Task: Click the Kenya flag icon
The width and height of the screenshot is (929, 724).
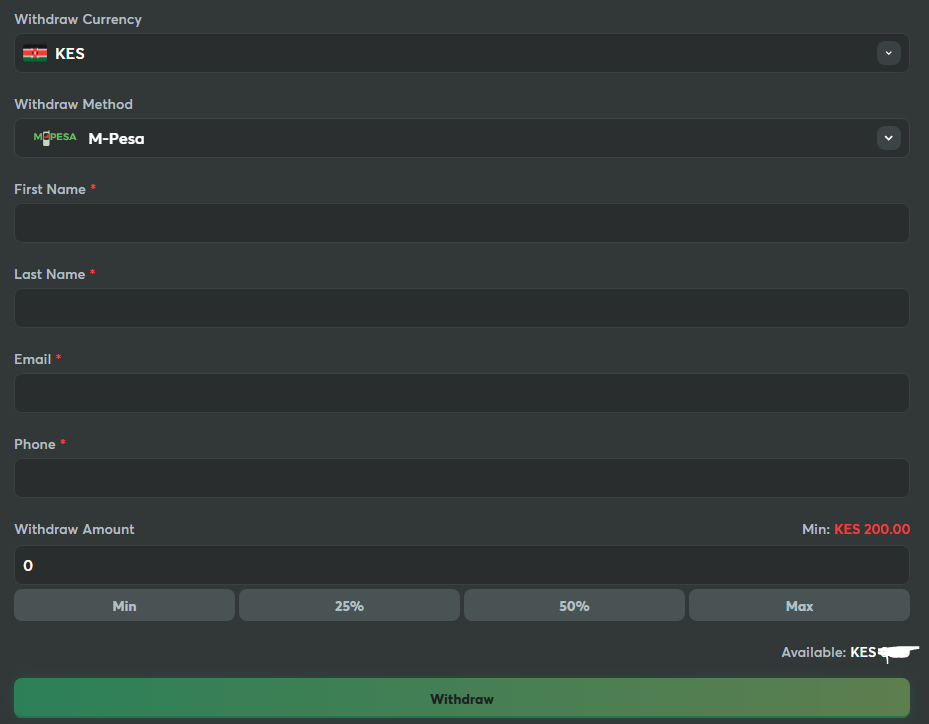Action: click(35, 54)
